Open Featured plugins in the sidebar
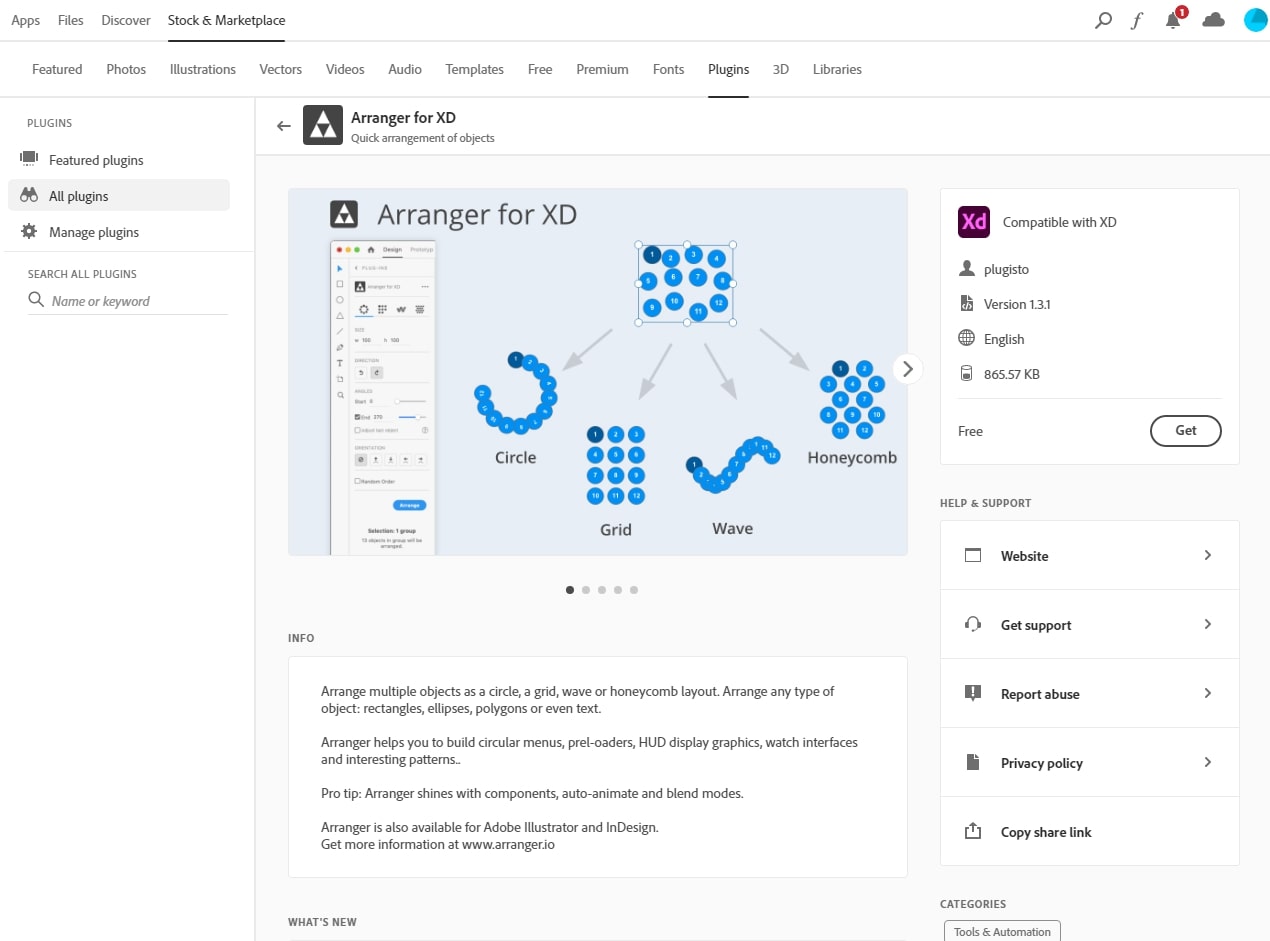Image resolution: width=1270 pixels, height=941 pixels. 118,160
